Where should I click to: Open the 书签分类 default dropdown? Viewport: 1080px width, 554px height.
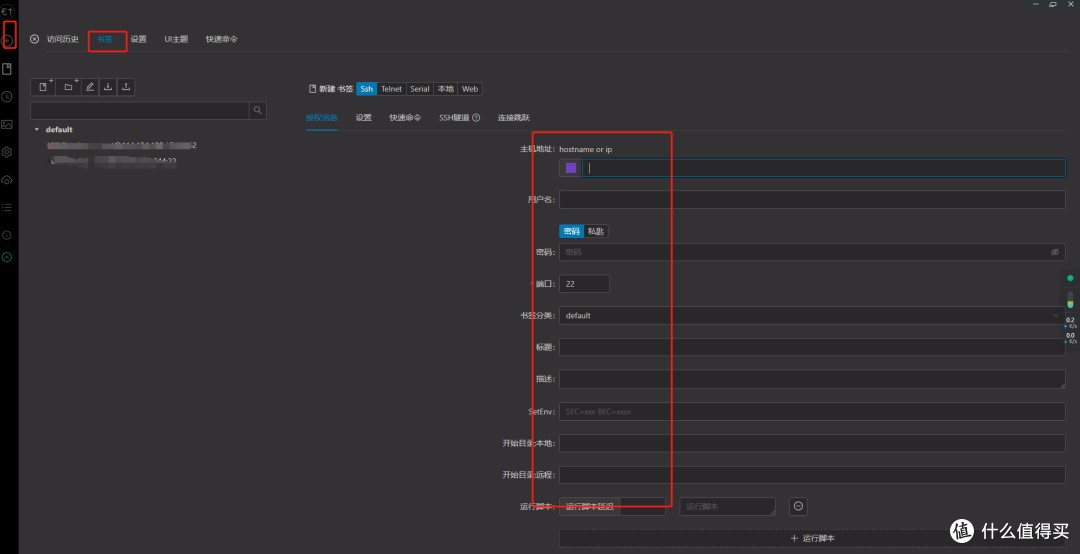coord(812,316)
